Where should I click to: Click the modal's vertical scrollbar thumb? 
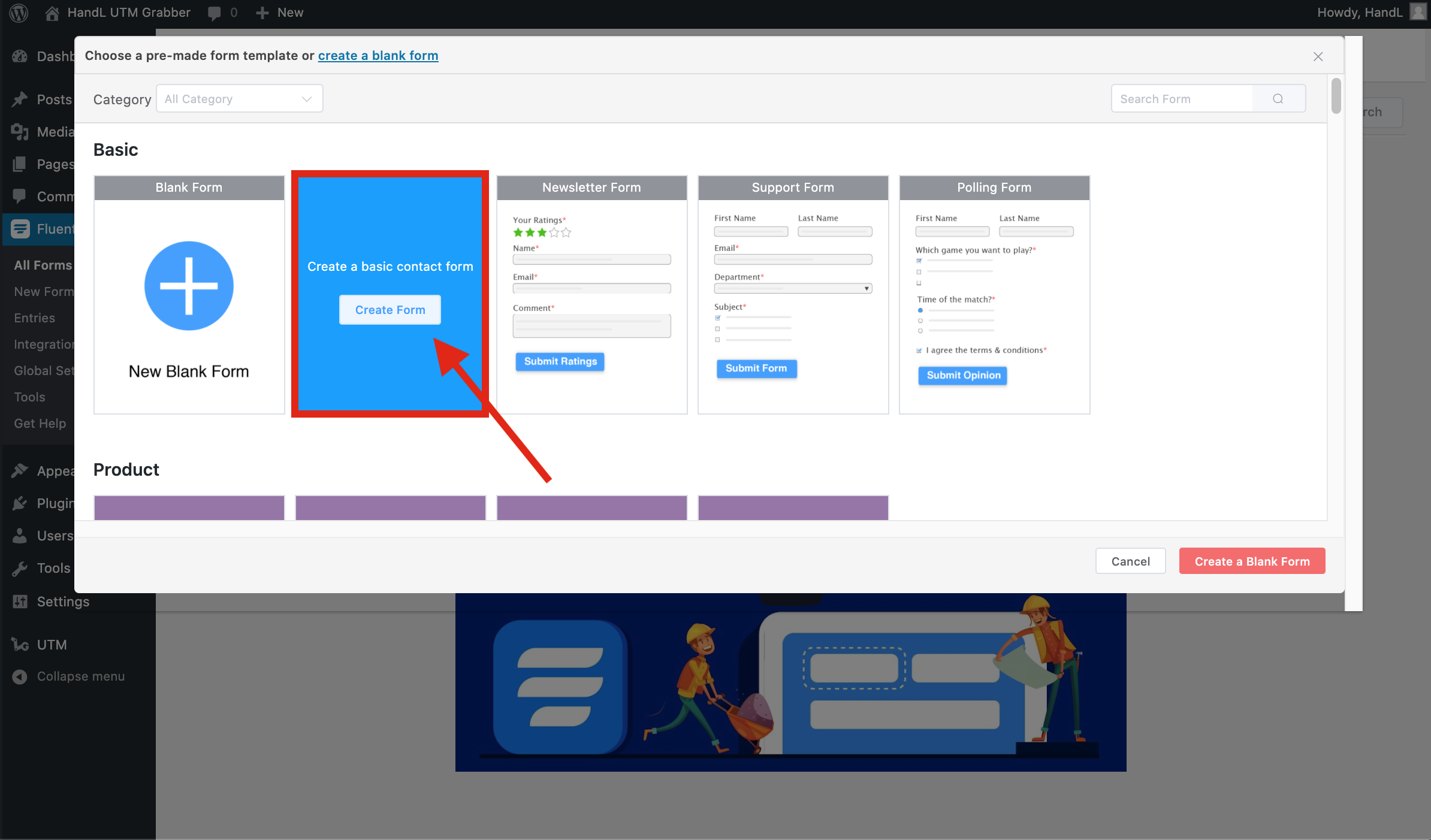click(x=1336, y=95)
